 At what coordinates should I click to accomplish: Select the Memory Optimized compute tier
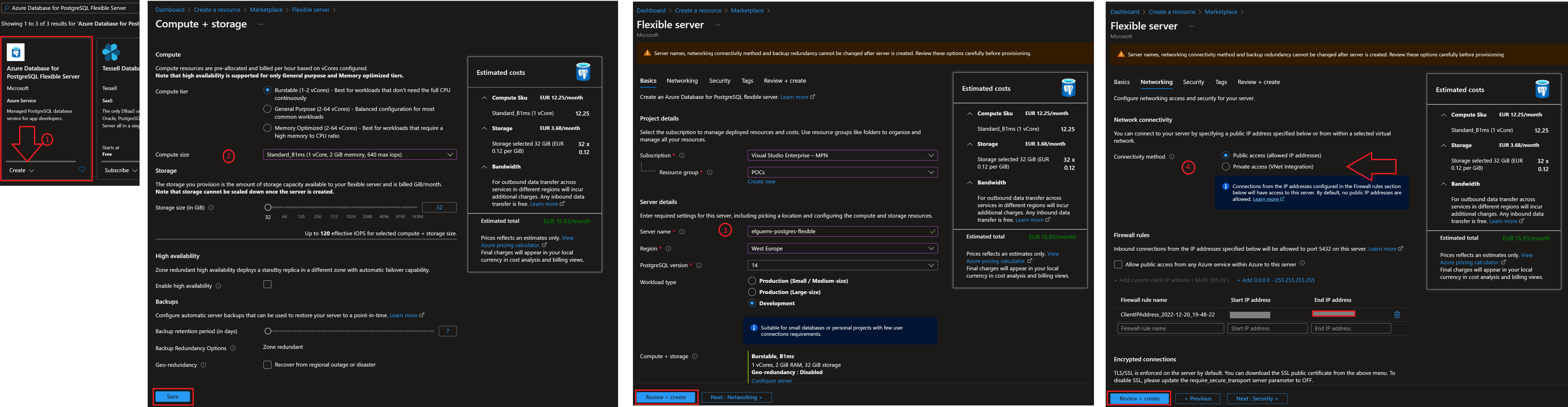(267, 128)
